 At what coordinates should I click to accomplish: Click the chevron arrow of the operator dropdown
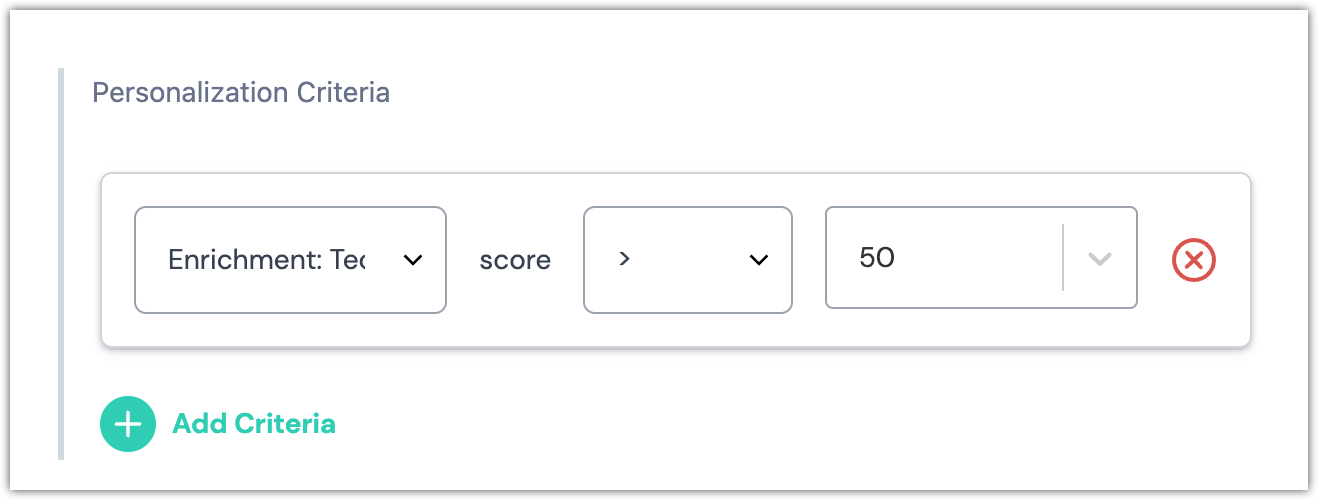(x=759, y=260)
